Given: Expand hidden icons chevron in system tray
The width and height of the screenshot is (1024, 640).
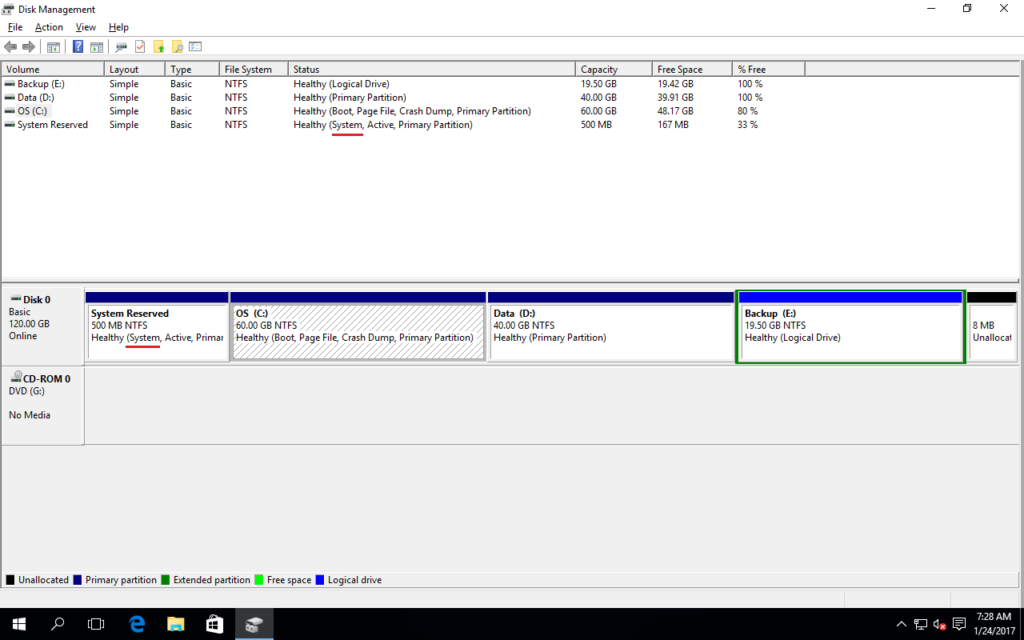Looking at the screenshot, I should (901, 623).
